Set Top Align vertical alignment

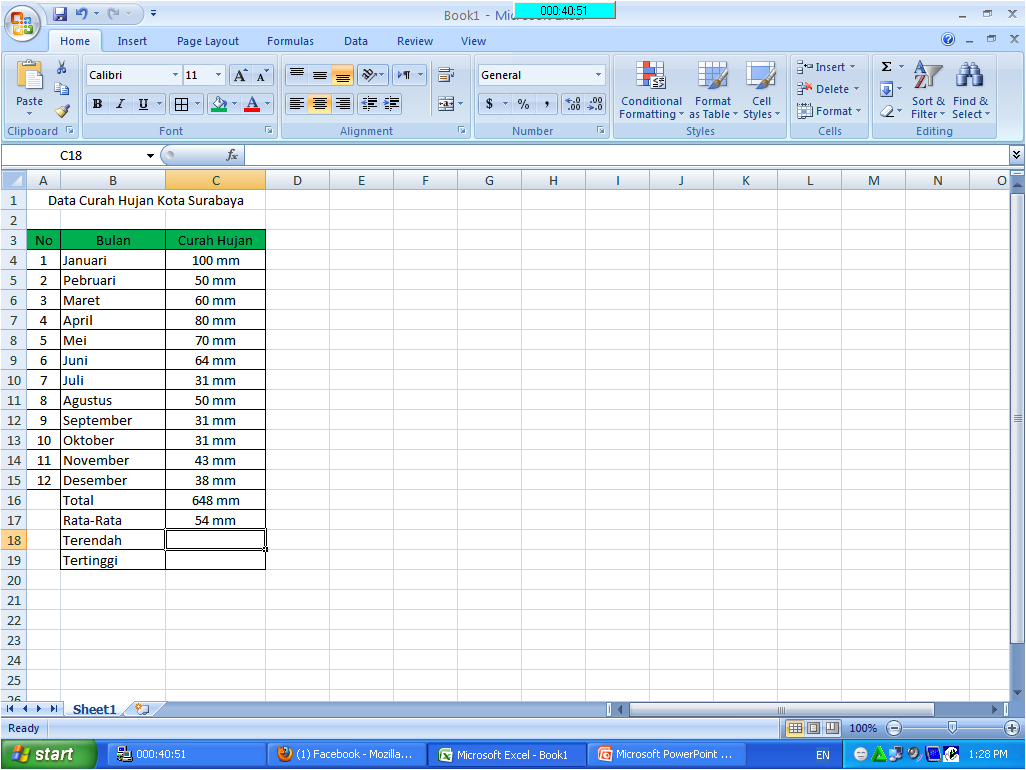pos(297,75)
